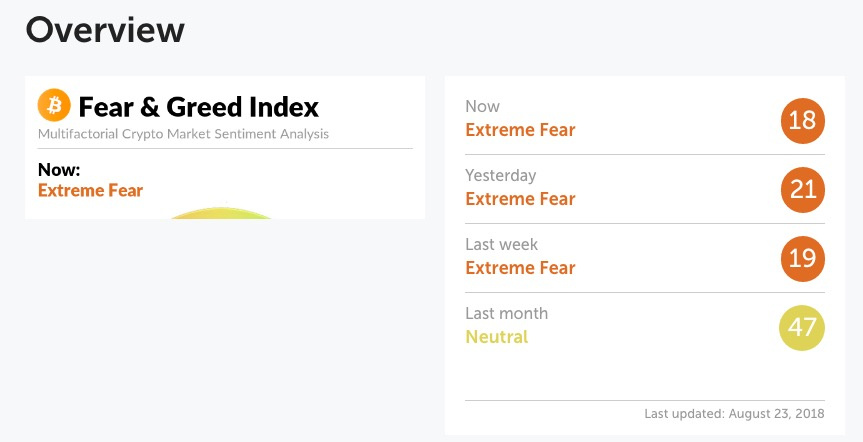Click the orange Bitcoin logo icon
Viewport: 863px width, 442px height.
54,105
